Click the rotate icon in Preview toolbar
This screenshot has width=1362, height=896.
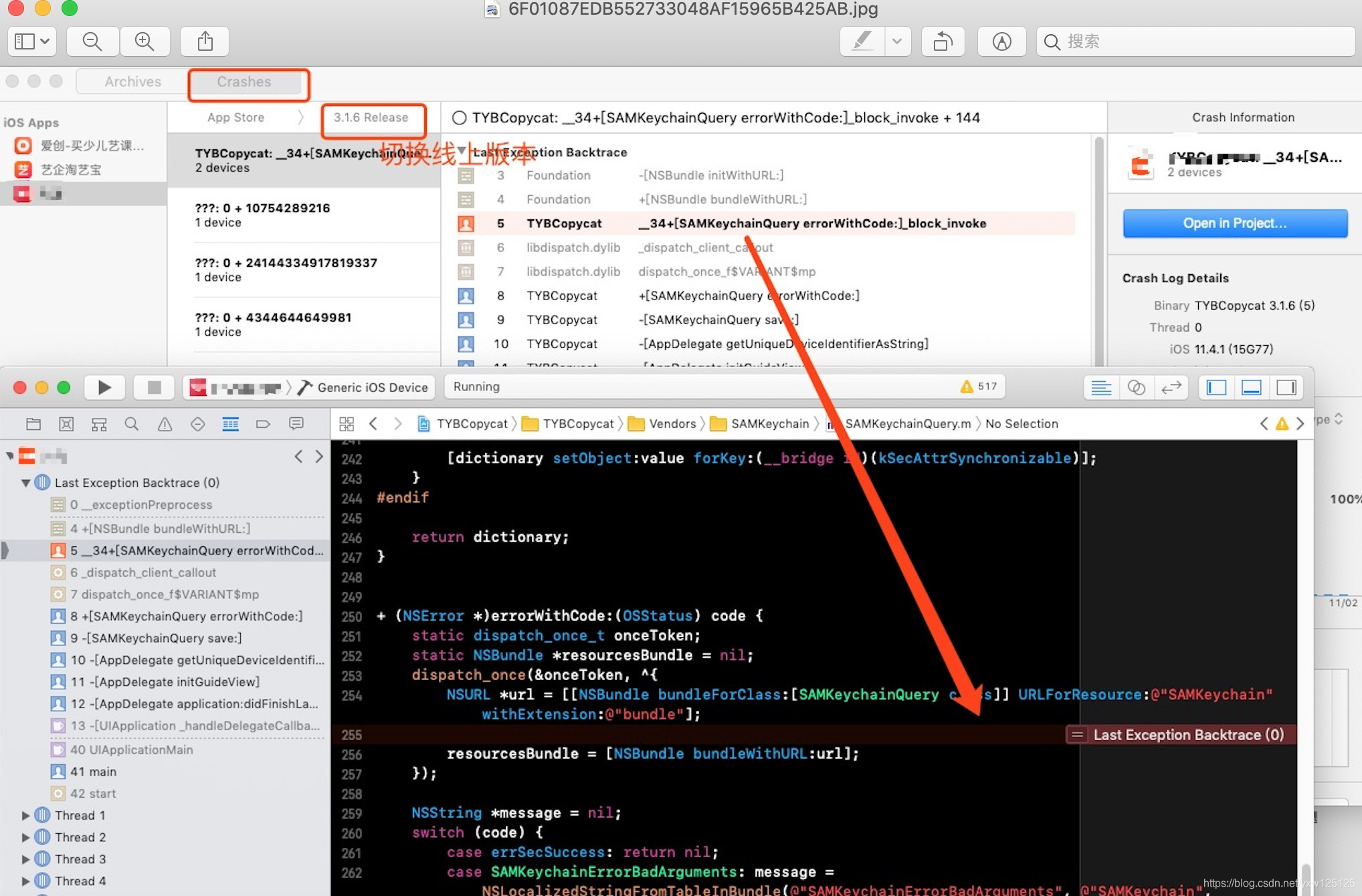pyautogui.click(x=943, y=41)
